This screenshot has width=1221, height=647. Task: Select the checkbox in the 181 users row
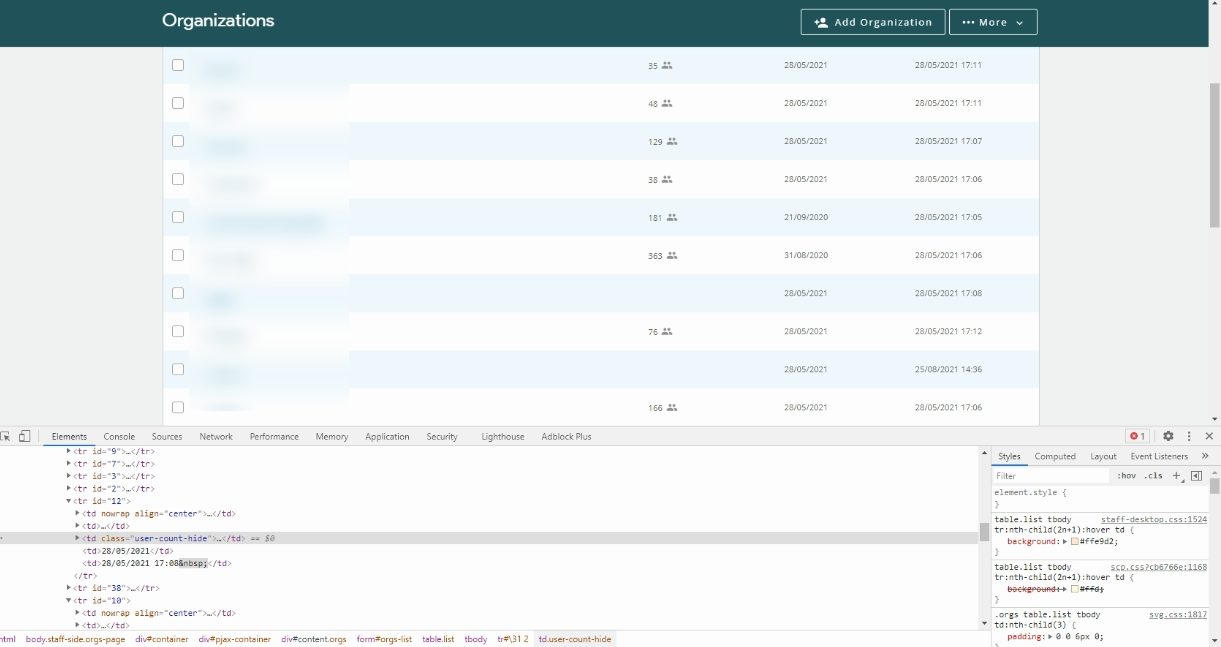pyautogui.click(x=178, y=217)
